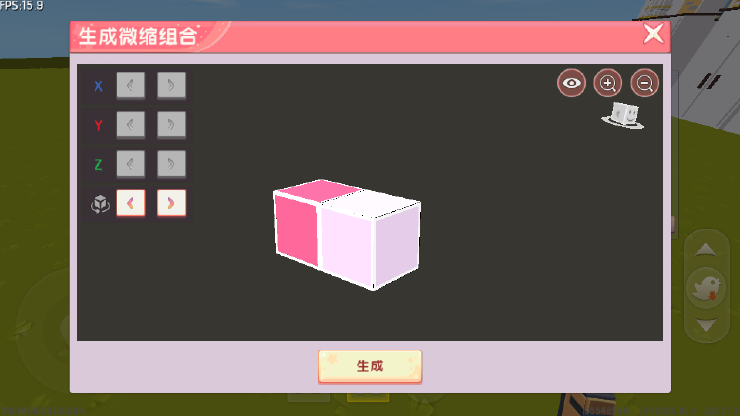Screen dimensions: 740x416
Task: Zoom out with the magnifier minus icon
Action: pyautogui.click(x=644, y=83)
